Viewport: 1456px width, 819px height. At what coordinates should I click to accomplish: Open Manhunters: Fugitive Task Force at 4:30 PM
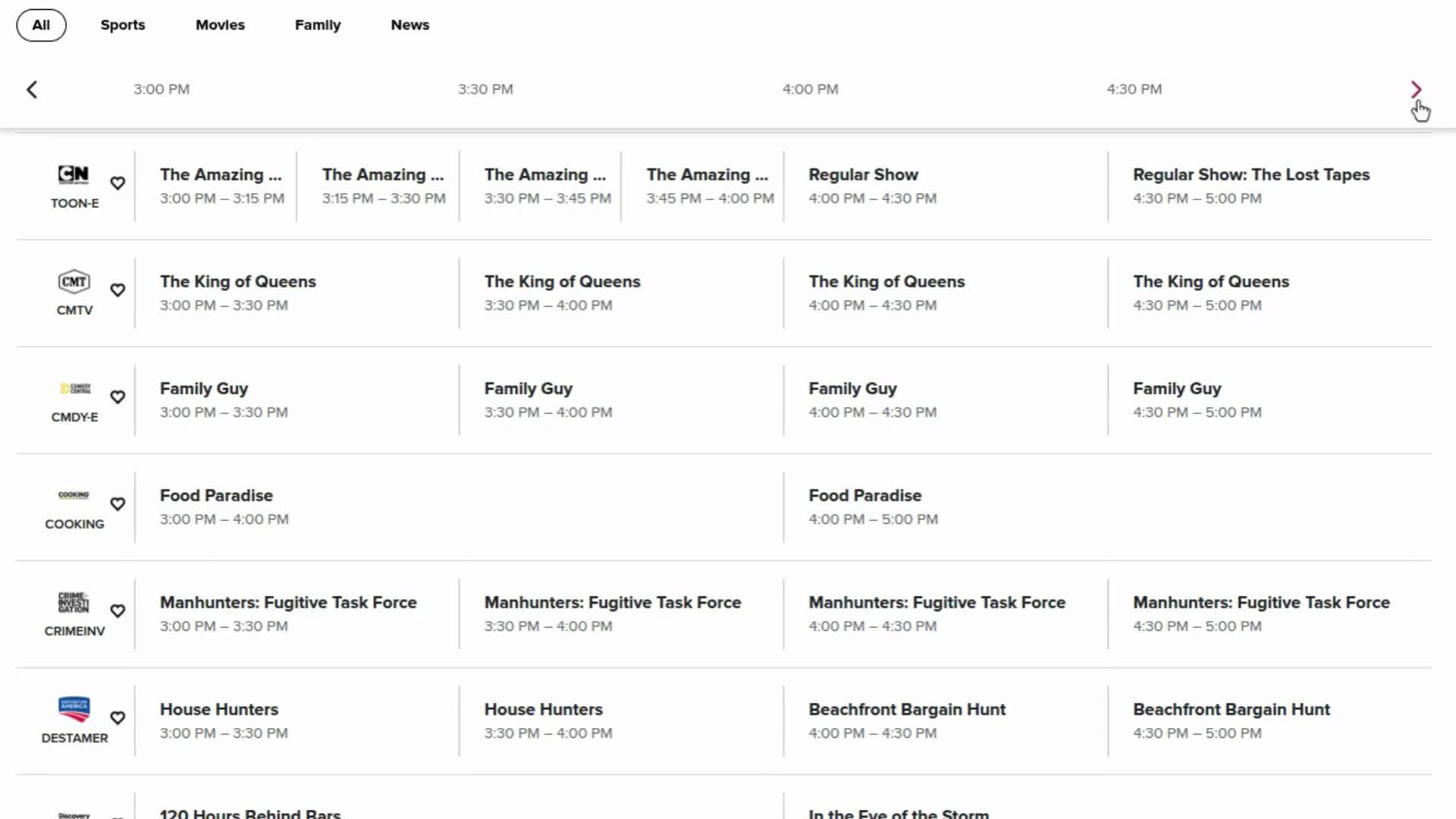coord(1270,613)
